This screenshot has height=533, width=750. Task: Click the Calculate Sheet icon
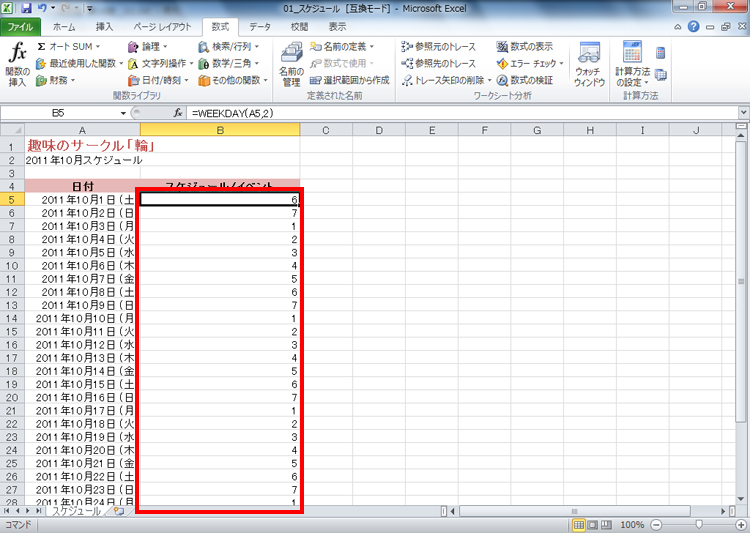click(661, 74)
